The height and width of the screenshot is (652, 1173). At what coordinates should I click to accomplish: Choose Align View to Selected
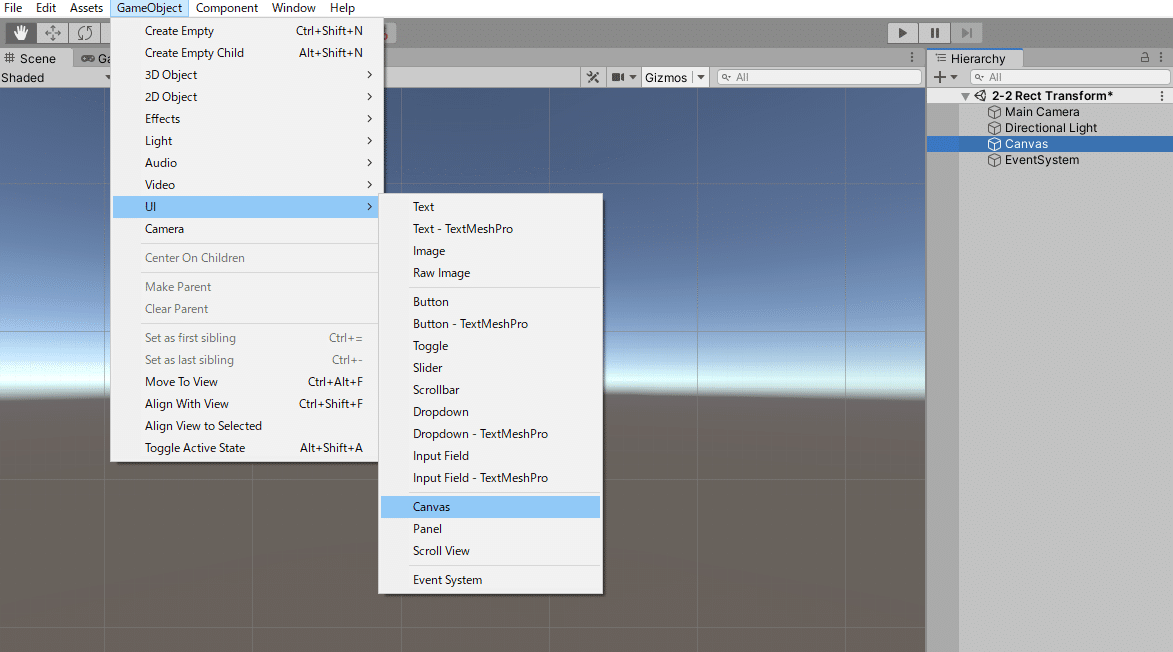click(x=245, y=426)
